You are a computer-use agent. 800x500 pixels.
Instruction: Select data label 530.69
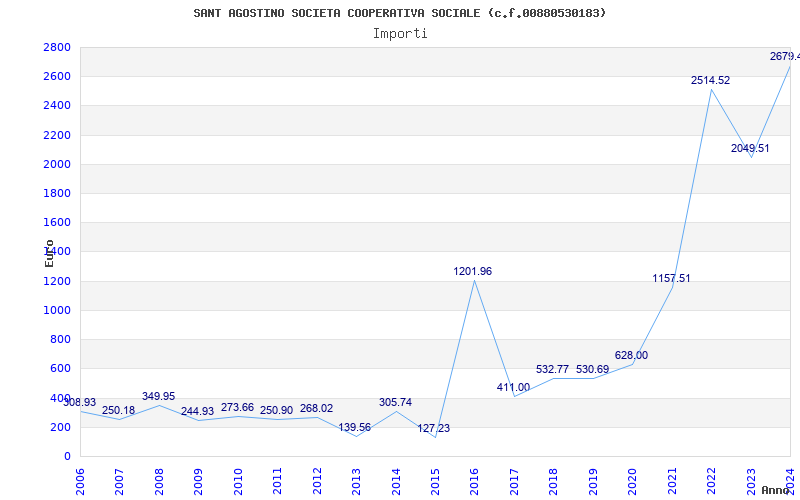click(592, 369)
